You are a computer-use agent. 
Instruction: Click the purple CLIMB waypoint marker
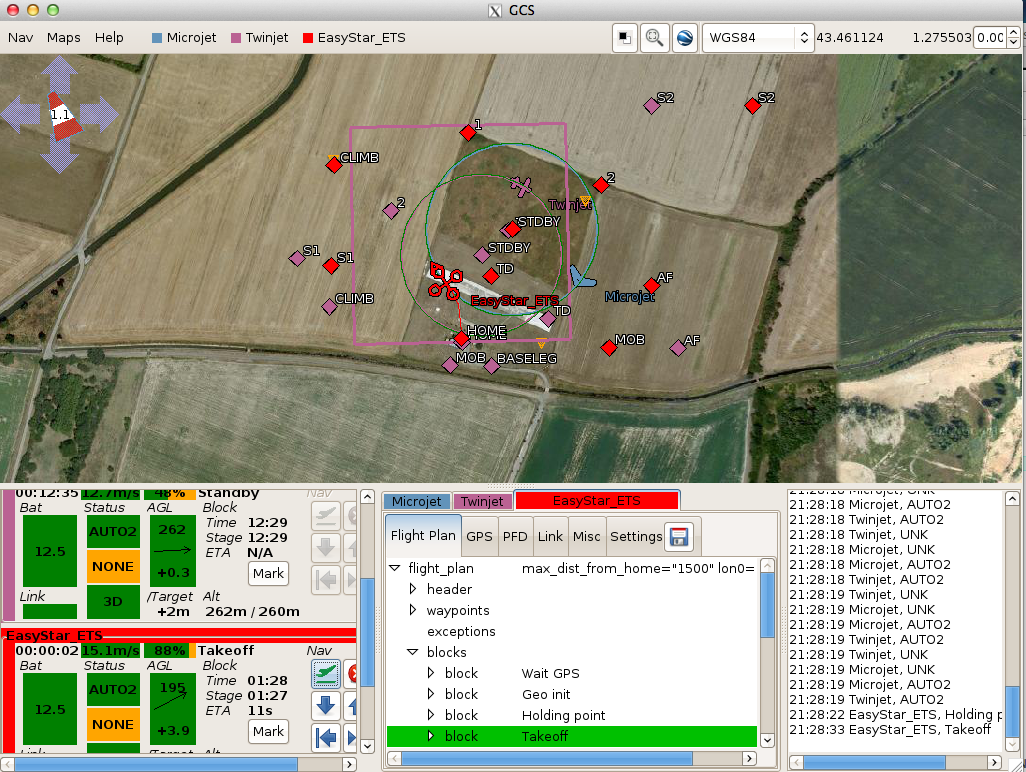[329, 306]
